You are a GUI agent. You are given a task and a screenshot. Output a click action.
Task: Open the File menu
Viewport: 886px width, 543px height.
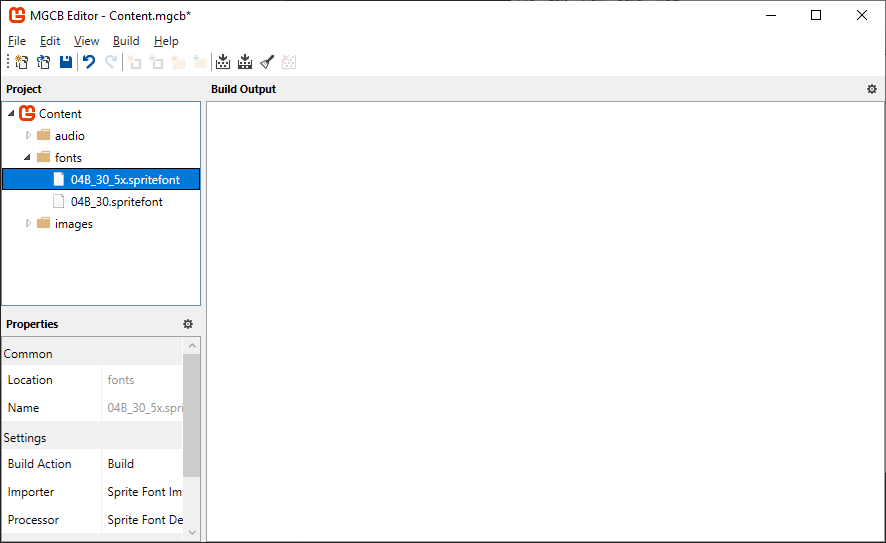[x=16, y=41]
